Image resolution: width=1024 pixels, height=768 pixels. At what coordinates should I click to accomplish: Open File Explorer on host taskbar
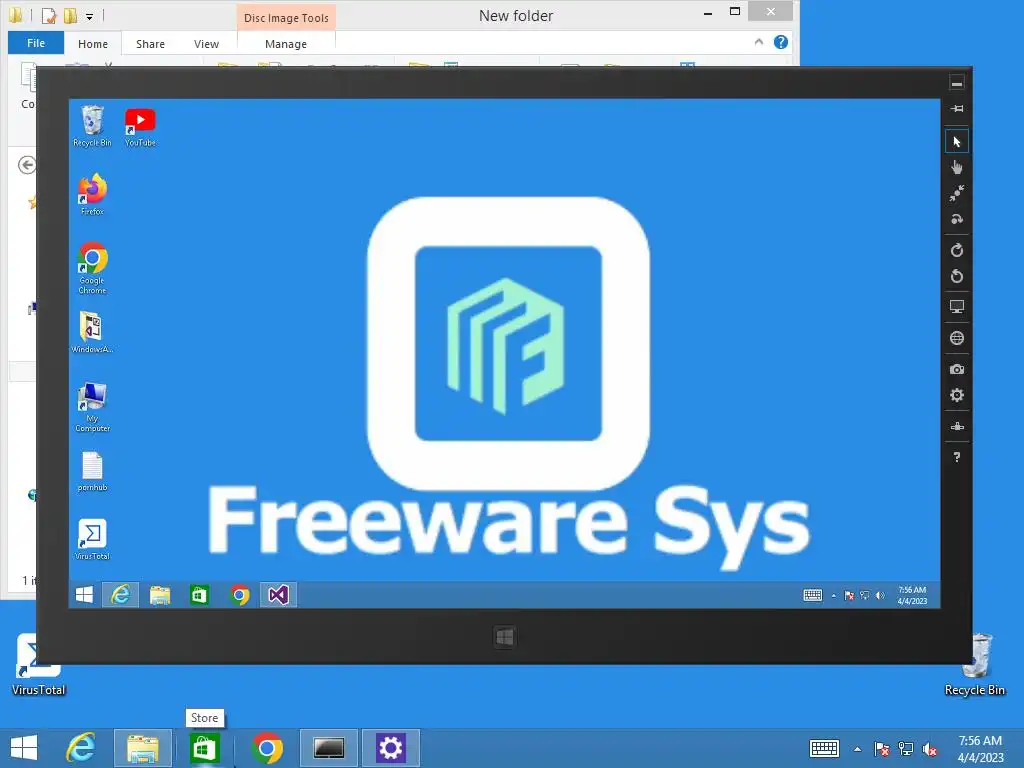click(x=142, y=748)
